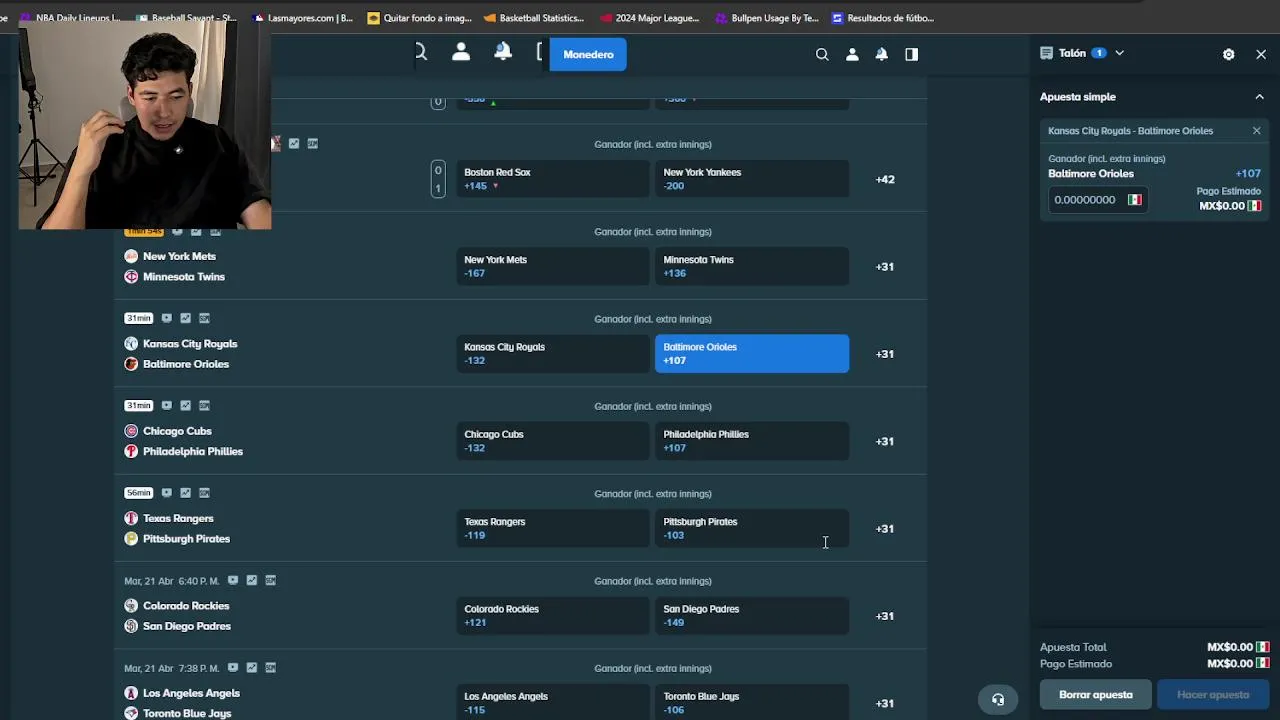The width and height of the screenshot is (1280, 720).
Task: Deselect highlighted Baltimore Orioles +107 odds
Action: tap(752, 354)
